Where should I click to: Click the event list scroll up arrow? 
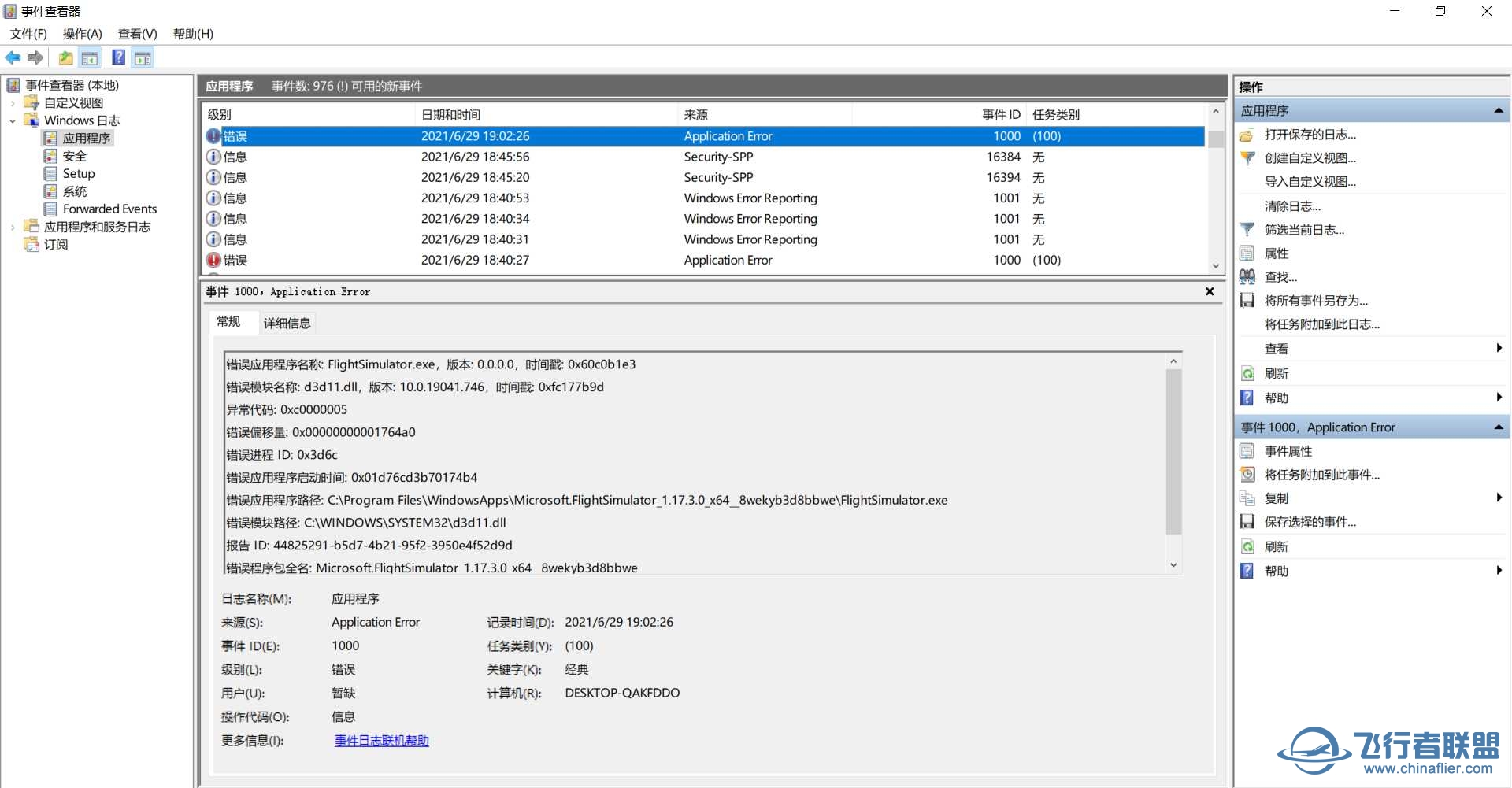pyautogui.click(x=1216, y=112)
